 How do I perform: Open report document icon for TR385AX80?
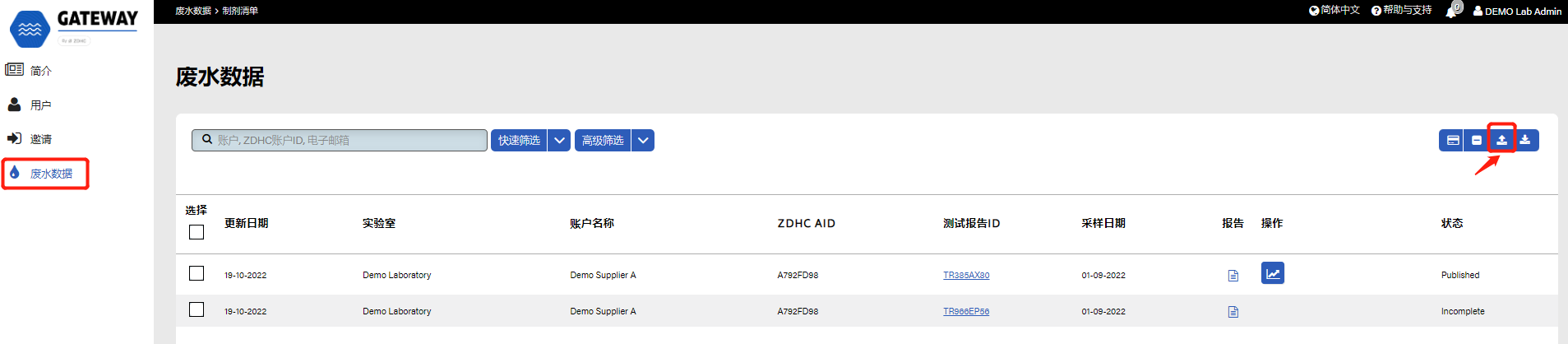pyautogui.click(x=1233, y=276)
